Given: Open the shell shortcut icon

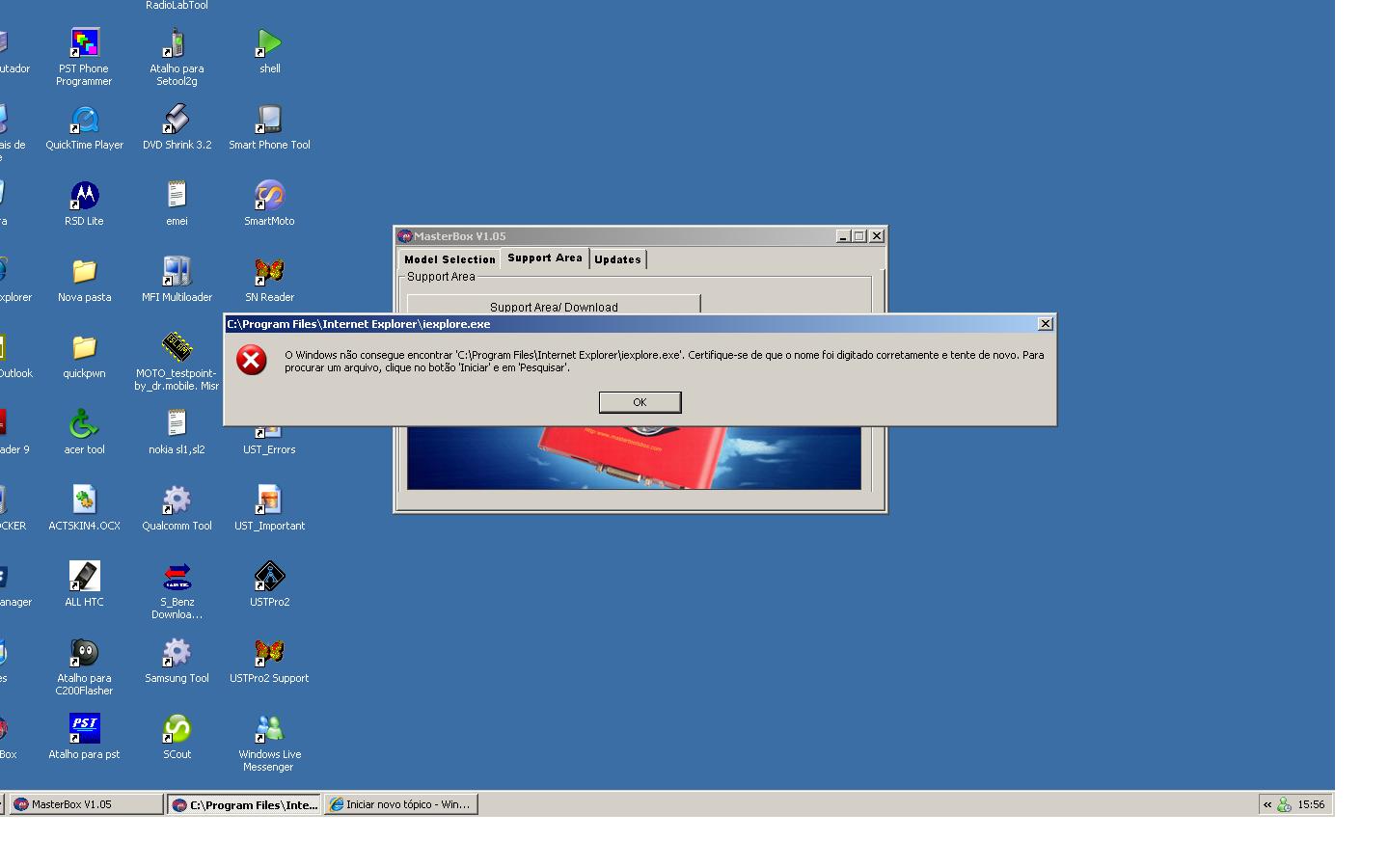Looking at the screenshot, I should [x=269, y=43].
